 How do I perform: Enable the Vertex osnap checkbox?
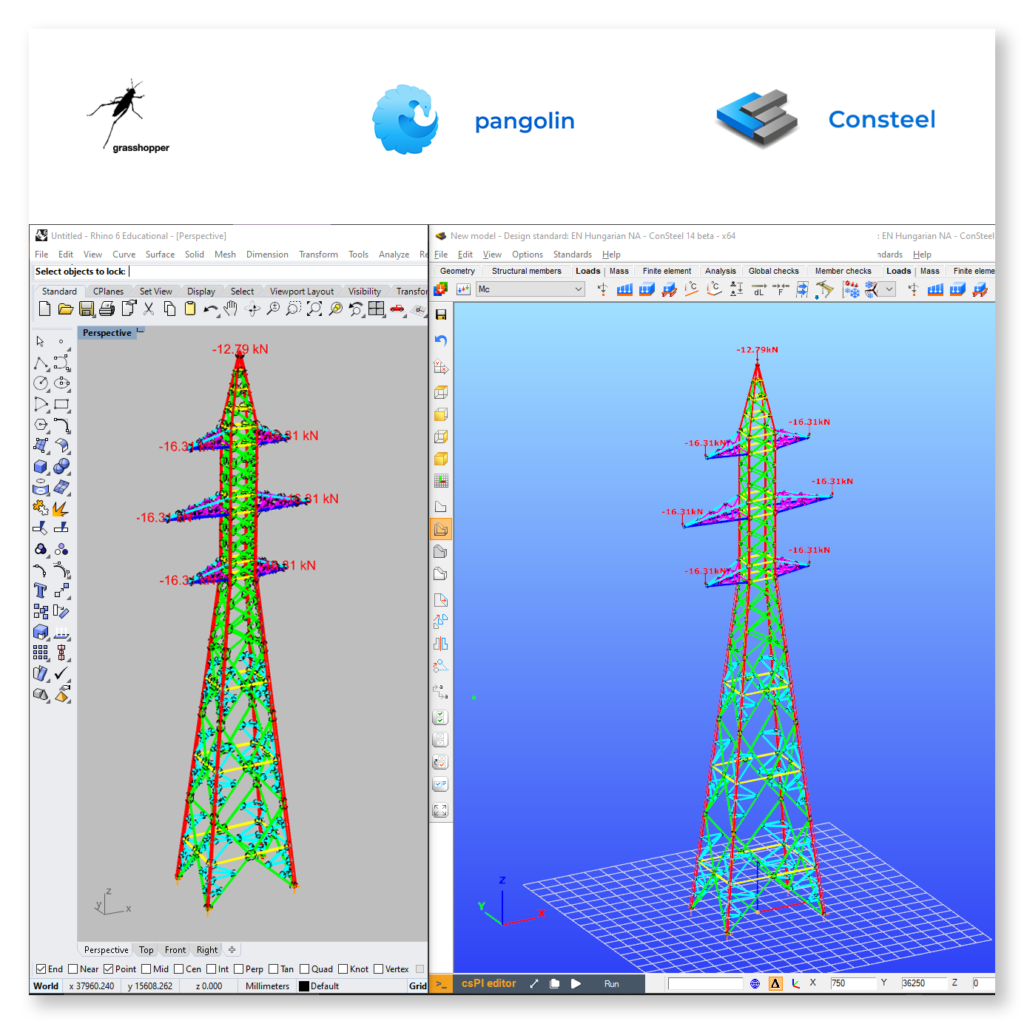point(378,969)
